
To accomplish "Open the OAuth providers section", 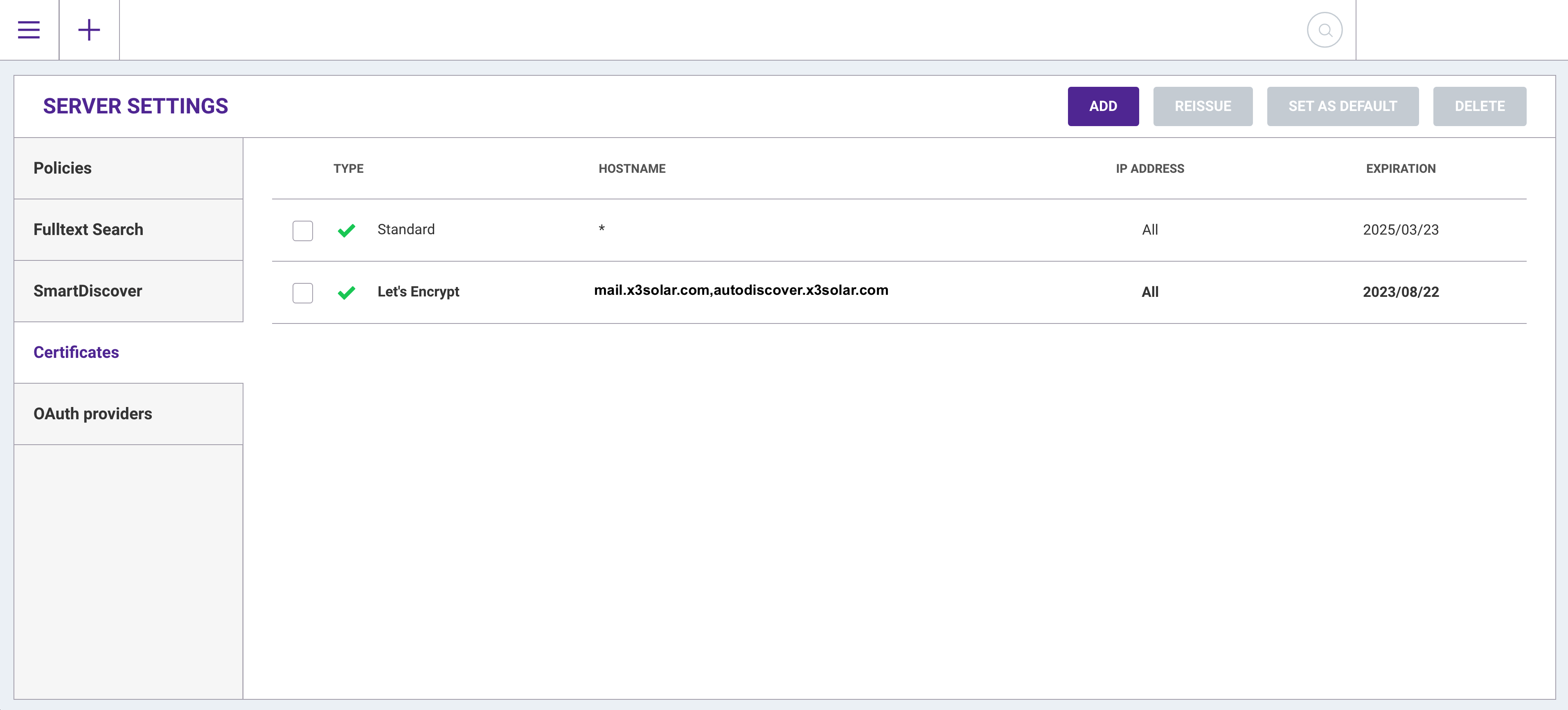I will click(x=92, y=414).
